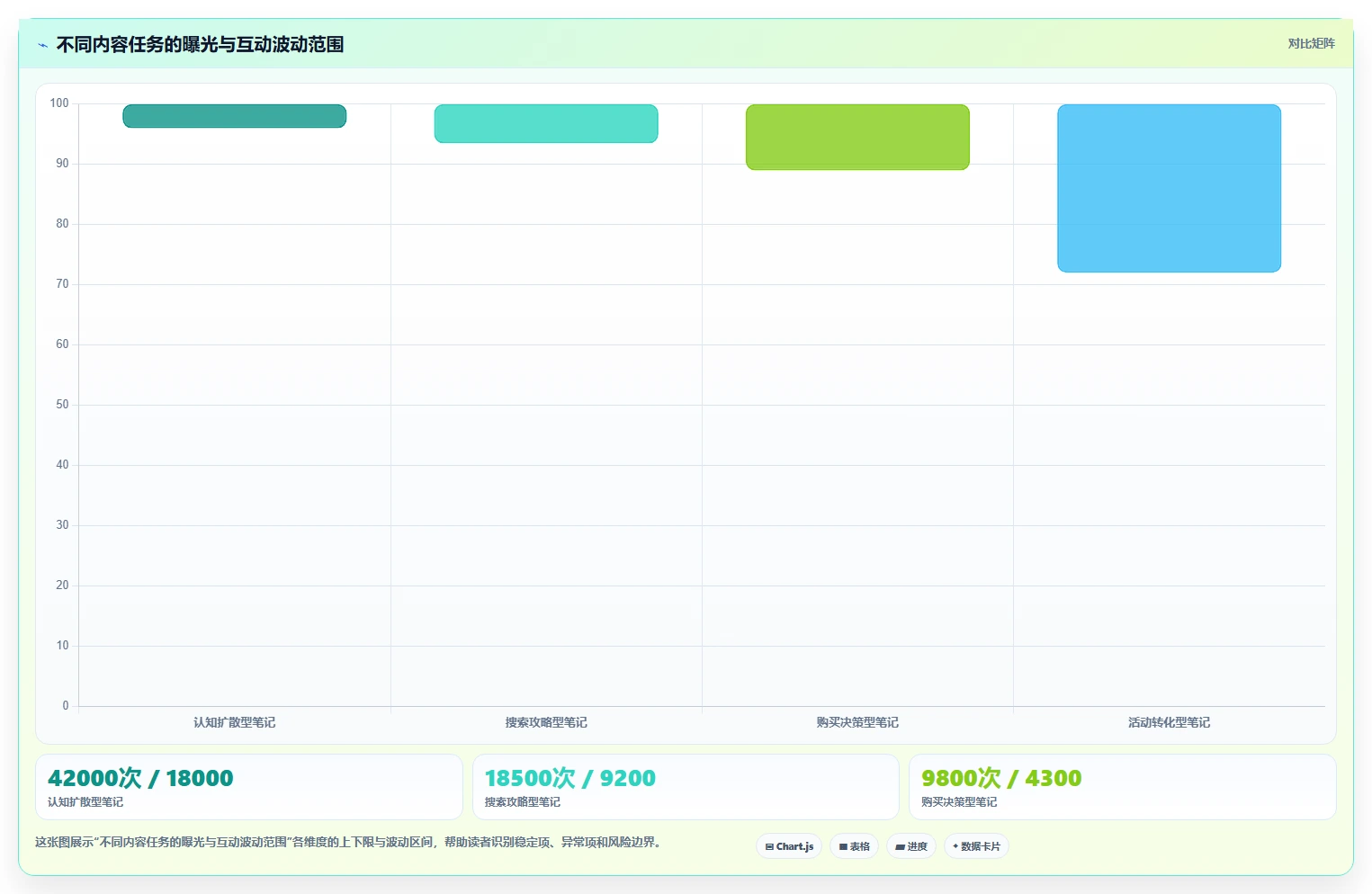Click the 搜索攻略型笔记 turquoise floating bar
The width and height of the screenshot is (1372, 894).
pos(546,123)
